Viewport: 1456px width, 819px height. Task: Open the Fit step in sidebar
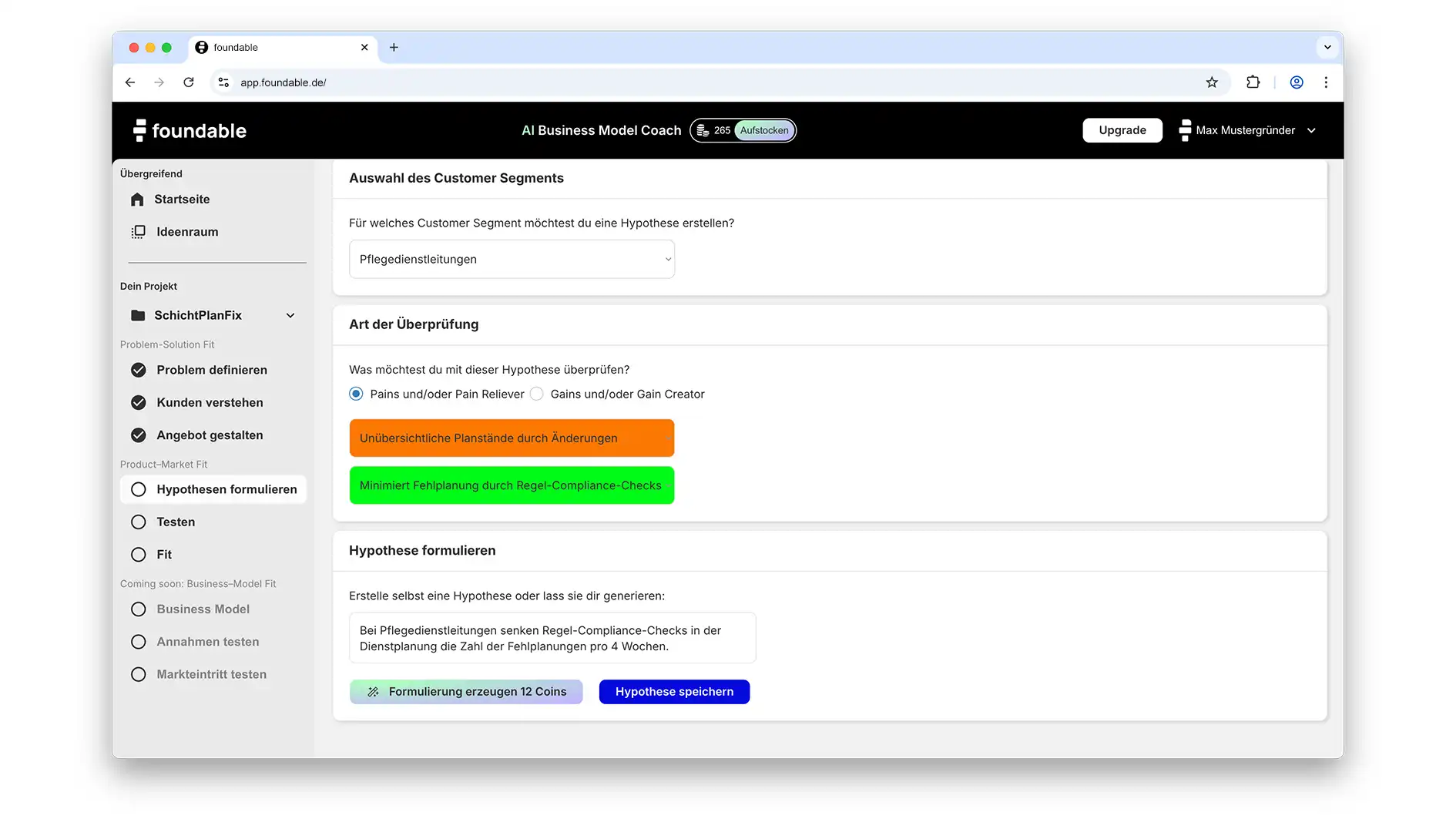[x=164, y=555]
